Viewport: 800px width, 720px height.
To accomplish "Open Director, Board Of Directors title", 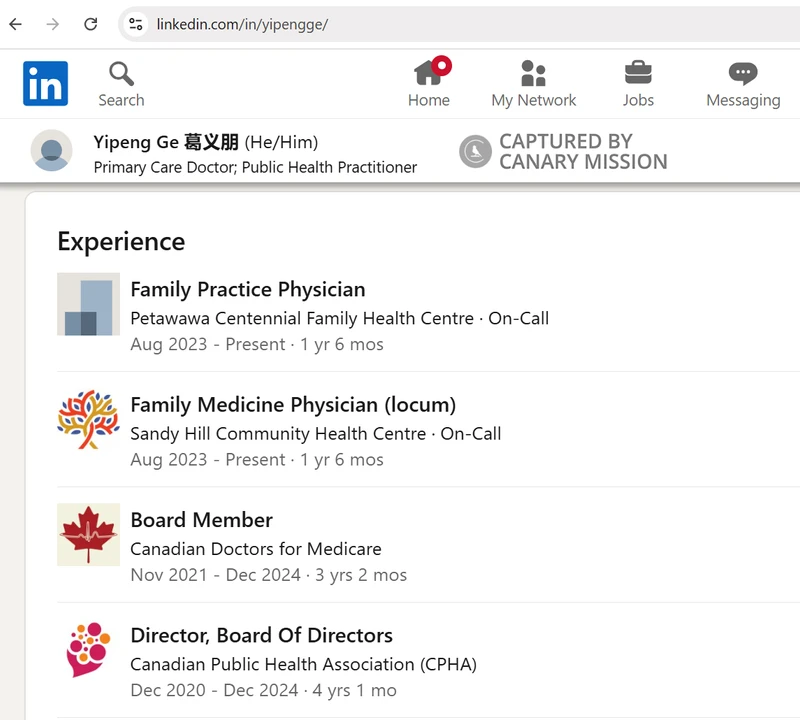I will [262, 636].
